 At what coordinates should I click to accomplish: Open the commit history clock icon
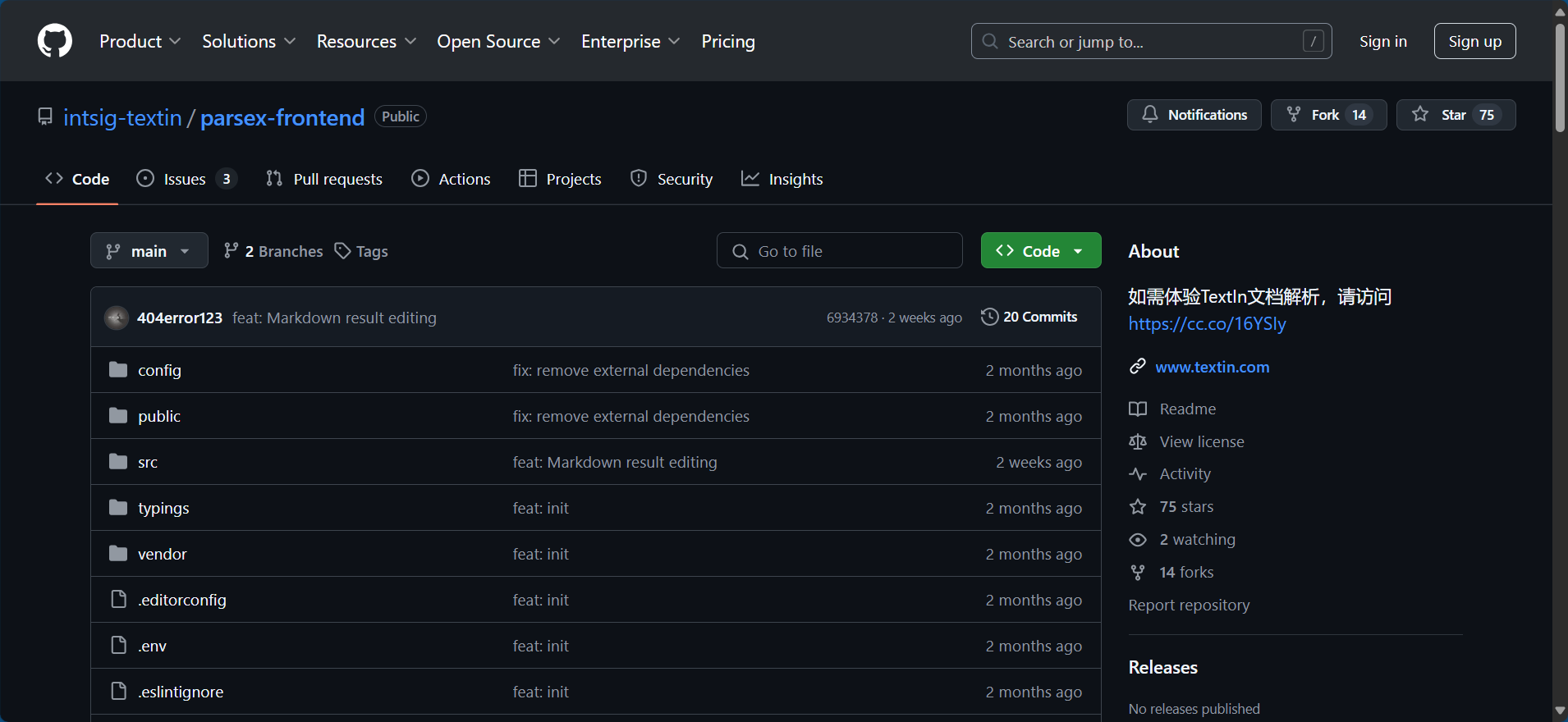[990, 317]
